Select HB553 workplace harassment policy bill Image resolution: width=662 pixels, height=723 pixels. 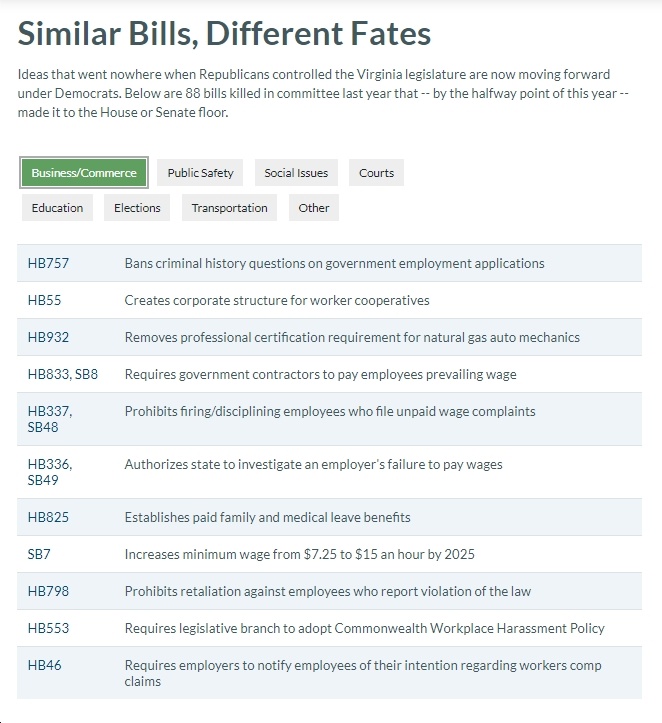click(48, 628)
